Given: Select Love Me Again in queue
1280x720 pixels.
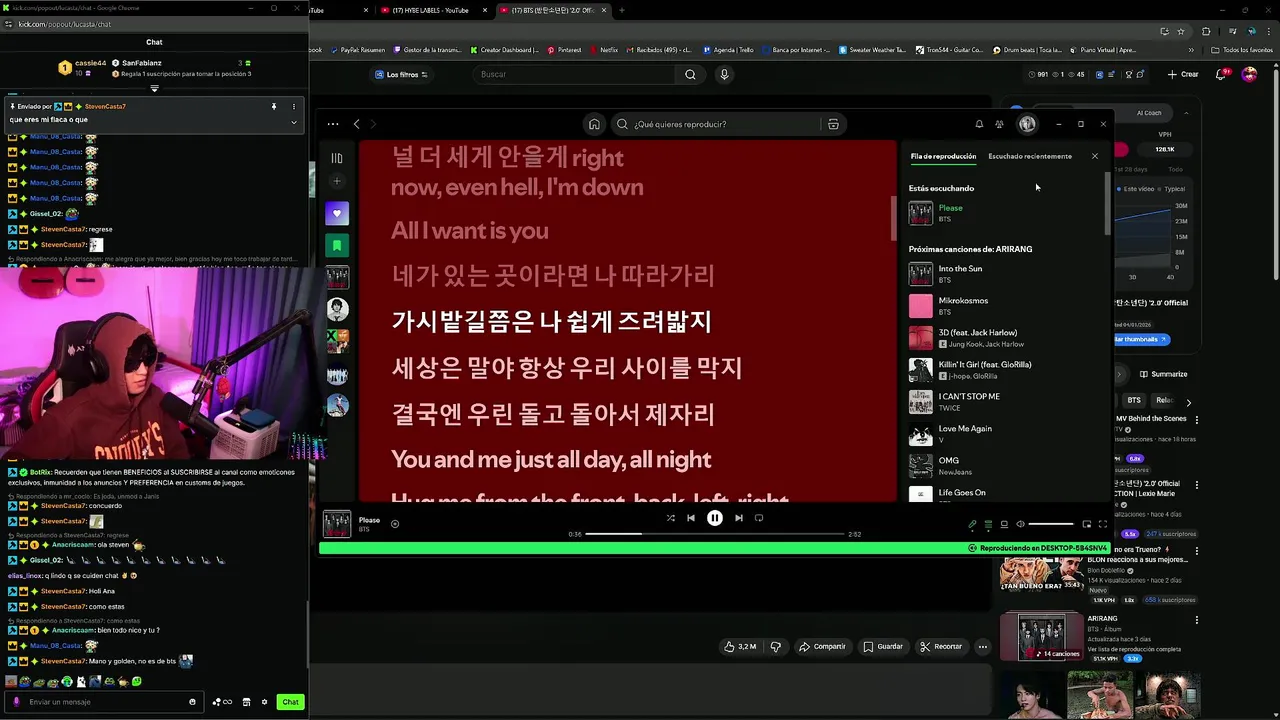Looking at the screenshot, I should pyautogui.click(x=1004, y=434).
